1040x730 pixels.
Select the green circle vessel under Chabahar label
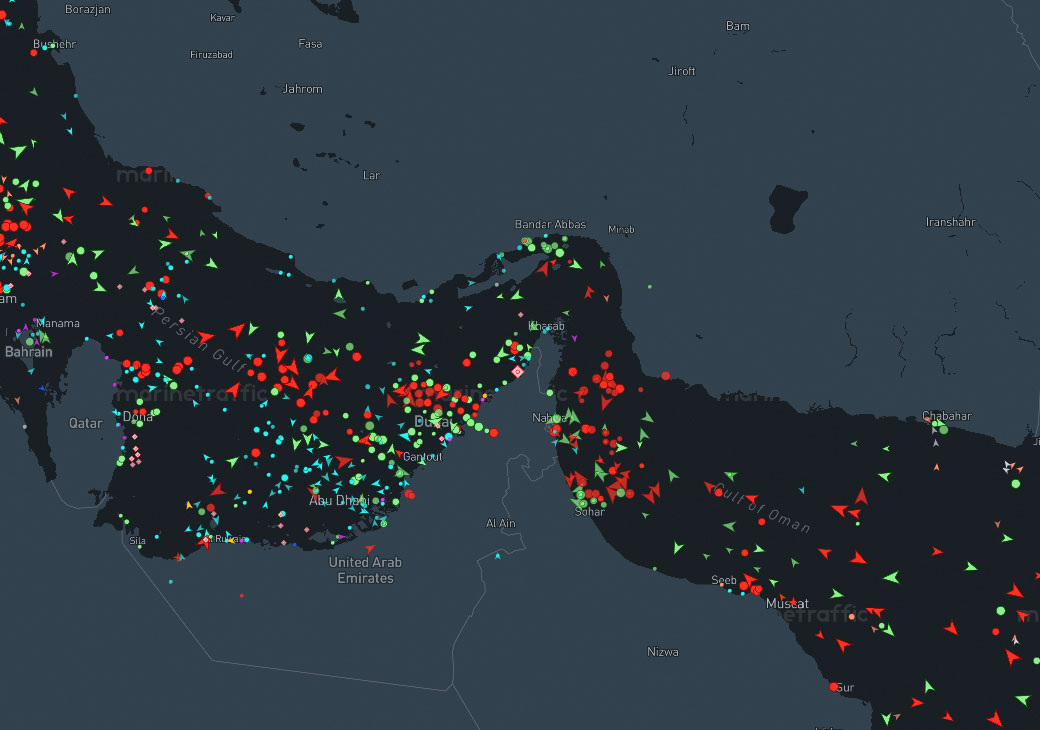coord(943,430)
